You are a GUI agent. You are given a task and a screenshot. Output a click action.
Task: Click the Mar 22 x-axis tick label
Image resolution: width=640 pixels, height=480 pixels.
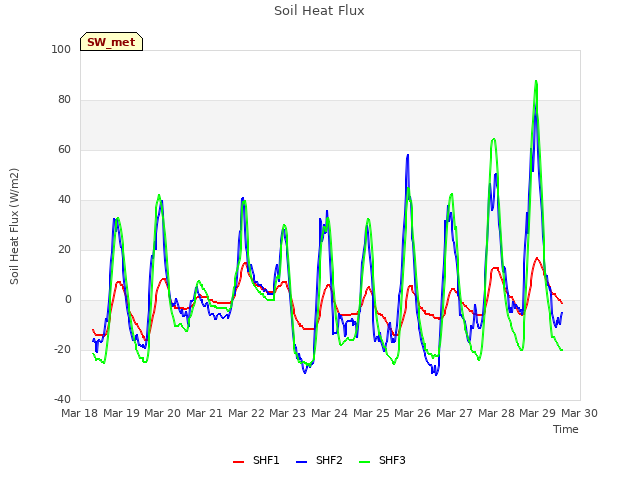(247, 413)
